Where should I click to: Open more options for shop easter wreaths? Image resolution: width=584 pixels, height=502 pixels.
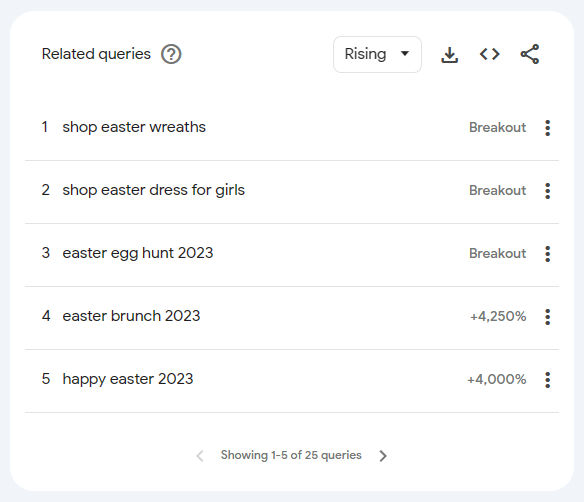coord(548,128)
